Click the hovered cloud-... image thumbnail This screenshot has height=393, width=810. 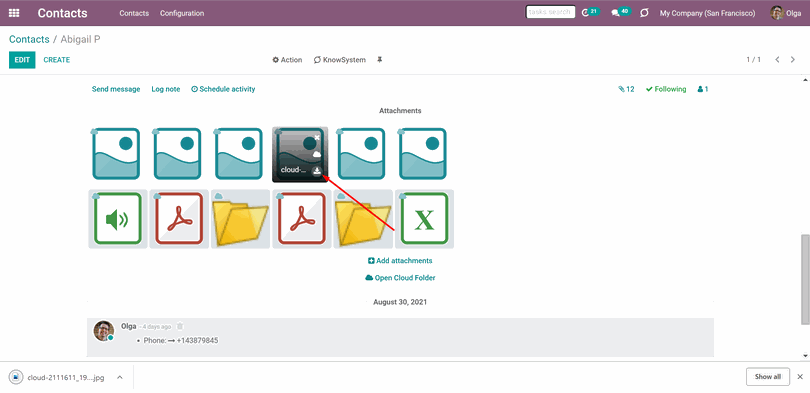point(300,154)
